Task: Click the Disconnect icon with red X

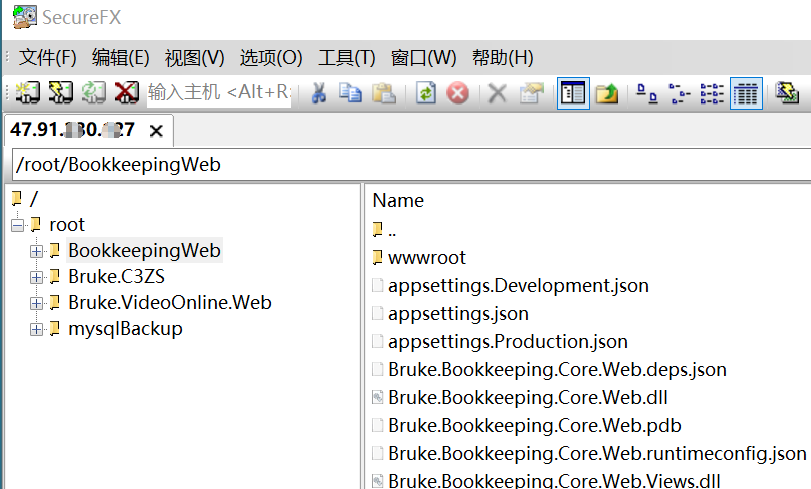Action: pyautogui.click(x=127, y=93)
